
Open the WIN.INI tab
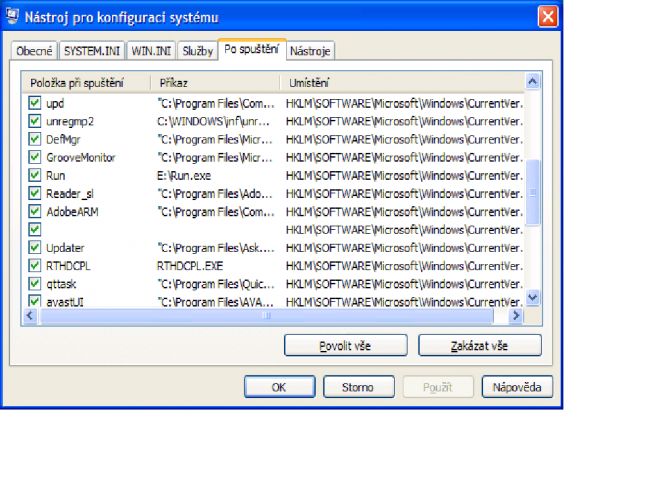pyautogui.click(x=151, y=51)
